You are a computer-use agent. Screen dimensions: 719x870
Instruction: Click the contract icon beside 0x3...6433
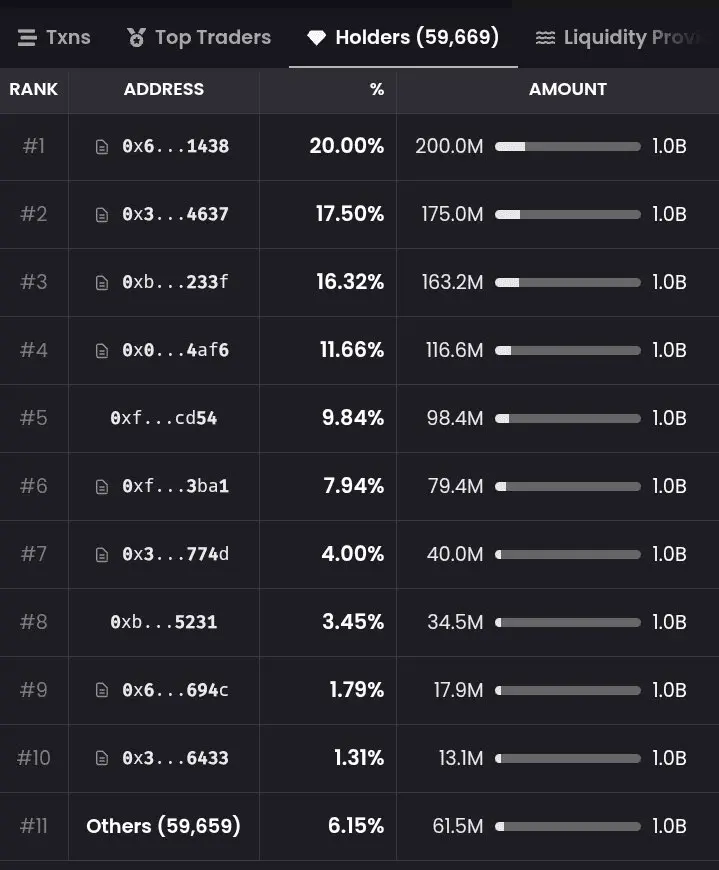point(102,759)
